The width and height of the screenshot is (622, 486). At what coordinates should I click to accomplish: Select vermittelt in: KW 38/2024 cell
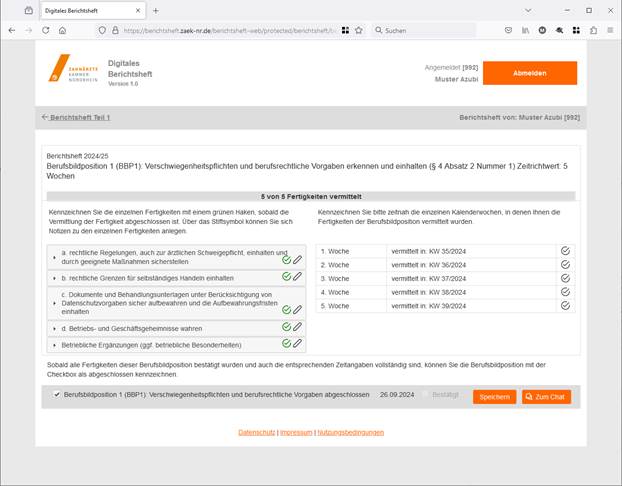(x=471, y=292)
